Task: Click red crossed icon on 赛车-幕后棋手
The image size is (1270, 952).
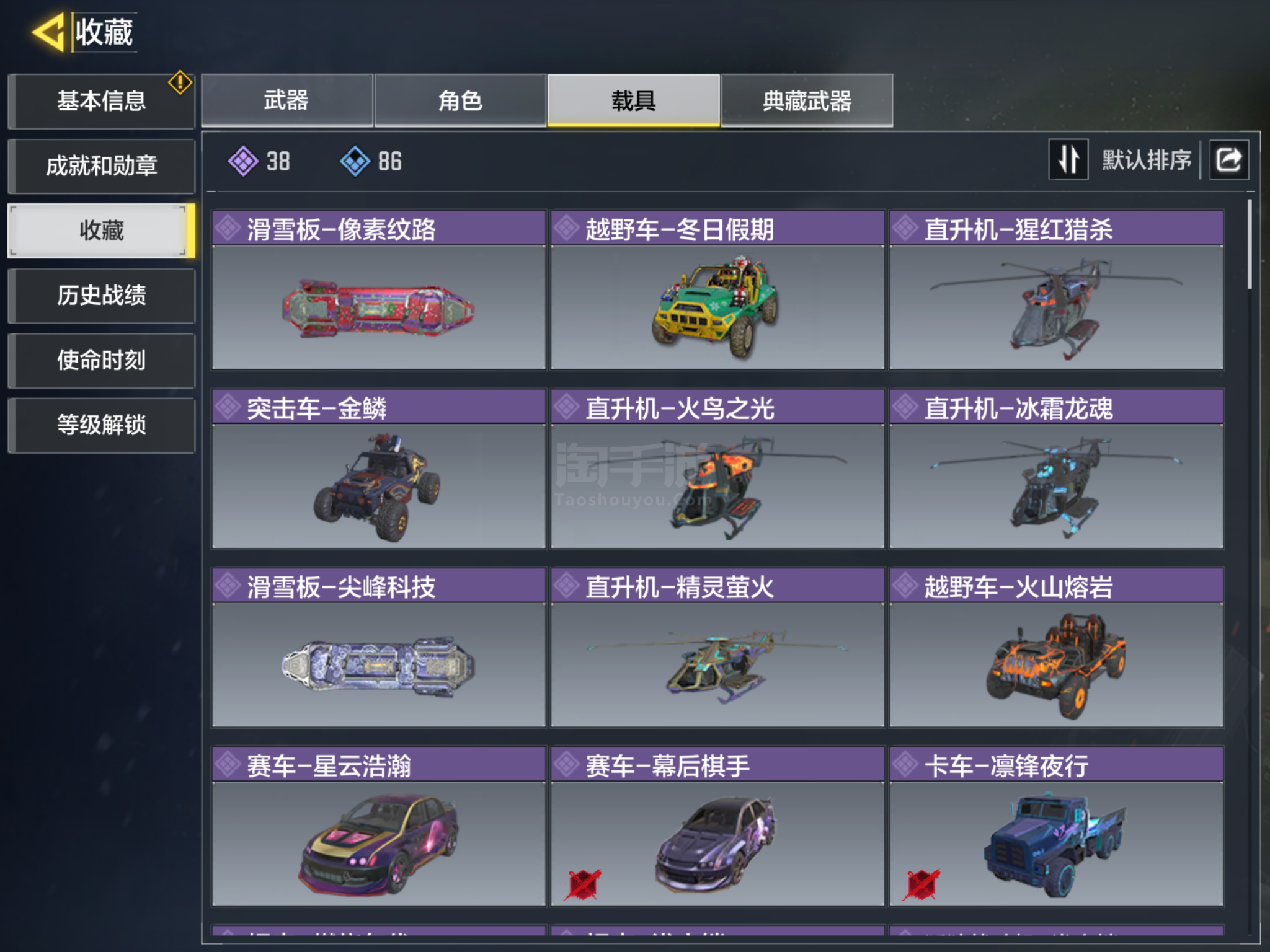Action: (583, 884)
